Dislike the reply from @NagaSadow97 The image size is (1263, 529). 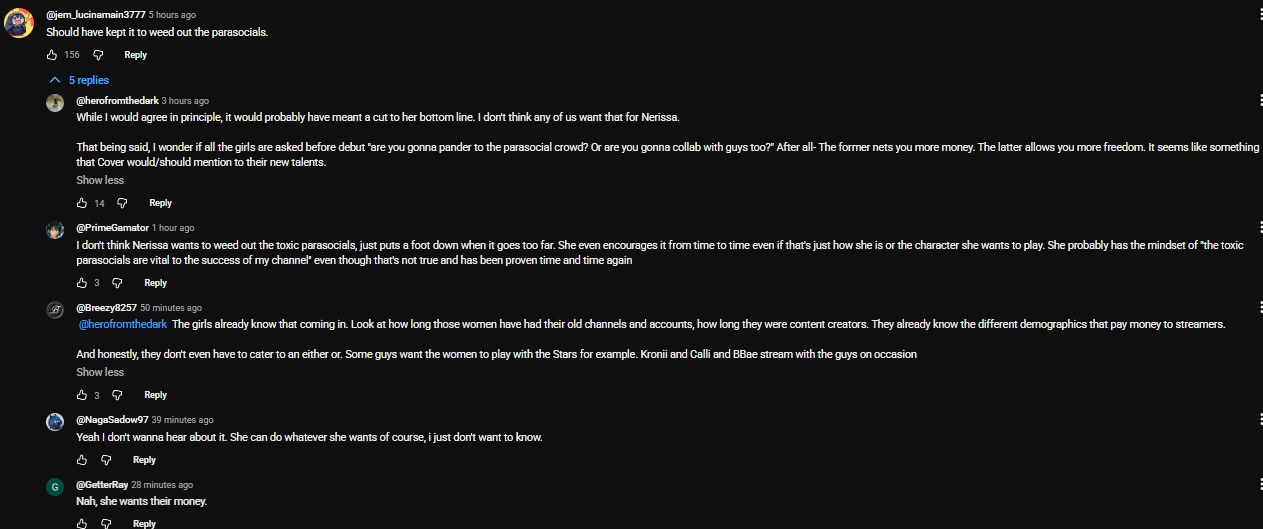[107, 460]
